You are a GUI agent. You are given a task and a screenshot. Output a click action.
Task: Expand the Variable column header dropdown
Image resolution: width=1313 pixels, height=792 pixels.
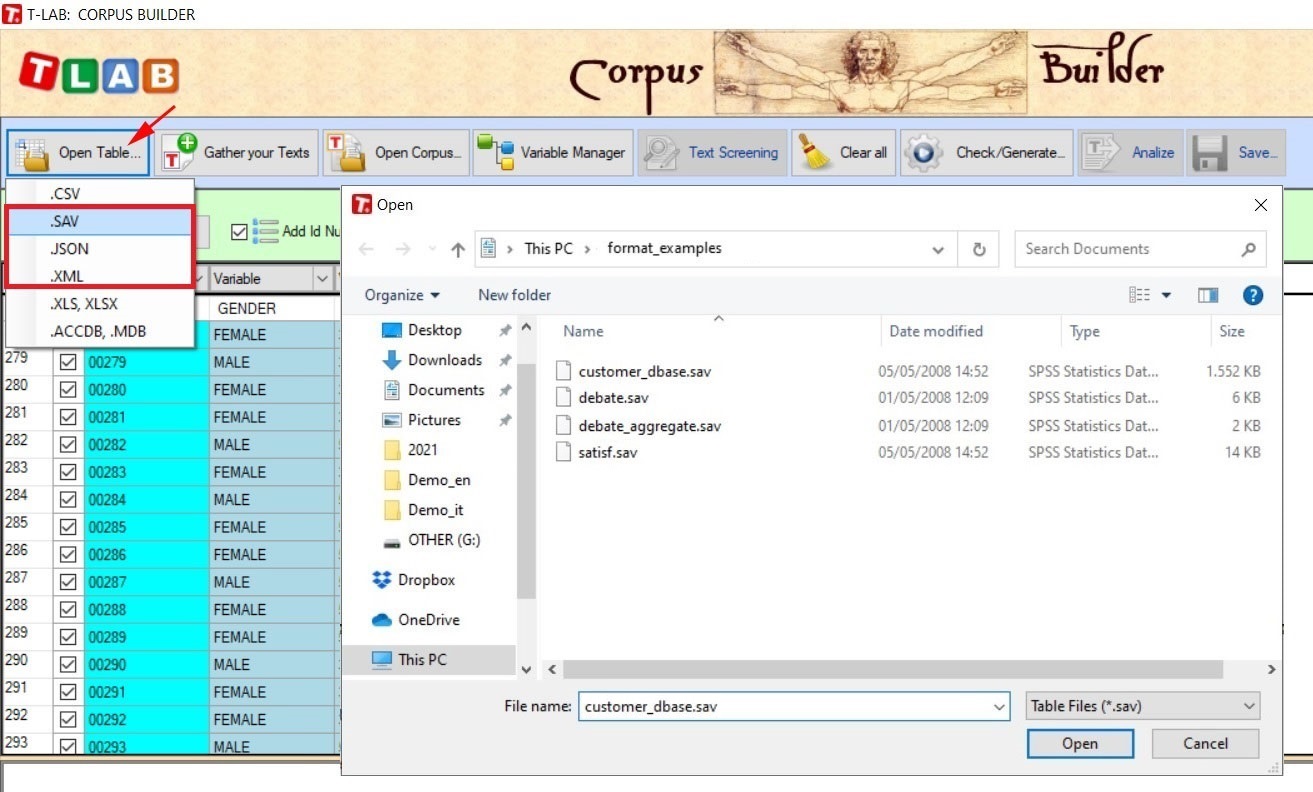[x=322, y=279]
